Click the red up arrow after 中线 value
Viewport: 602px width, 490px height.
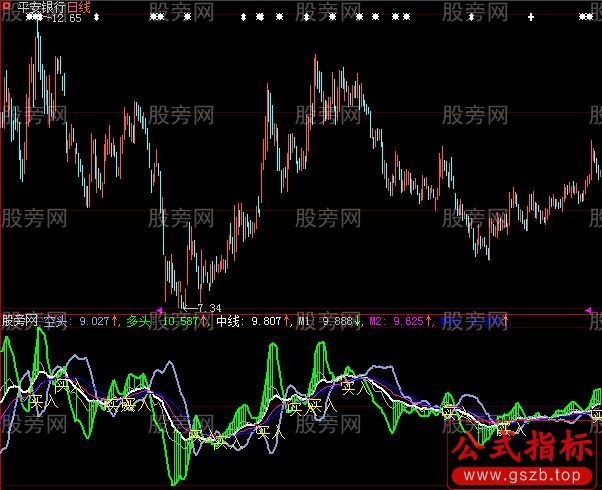(288, 322)
